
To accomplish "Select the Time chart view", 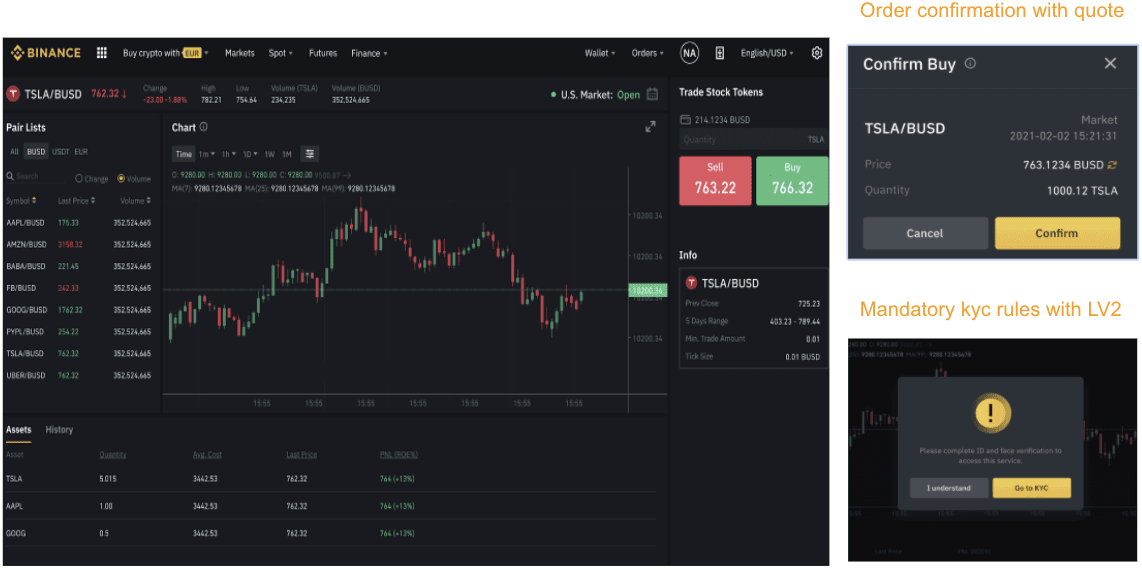I will pos(184,154).
